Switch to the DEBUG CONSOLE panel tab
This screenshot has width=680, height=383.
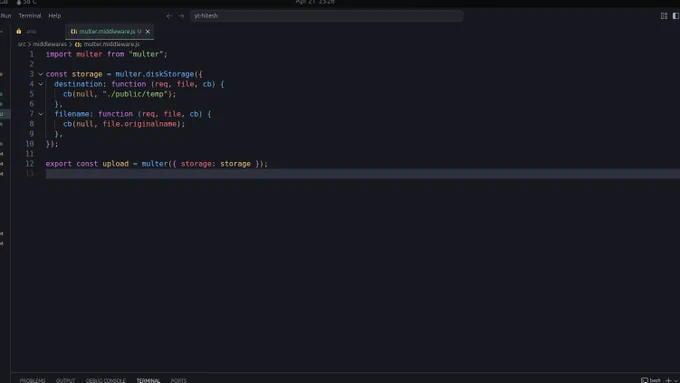pos(106,380)
